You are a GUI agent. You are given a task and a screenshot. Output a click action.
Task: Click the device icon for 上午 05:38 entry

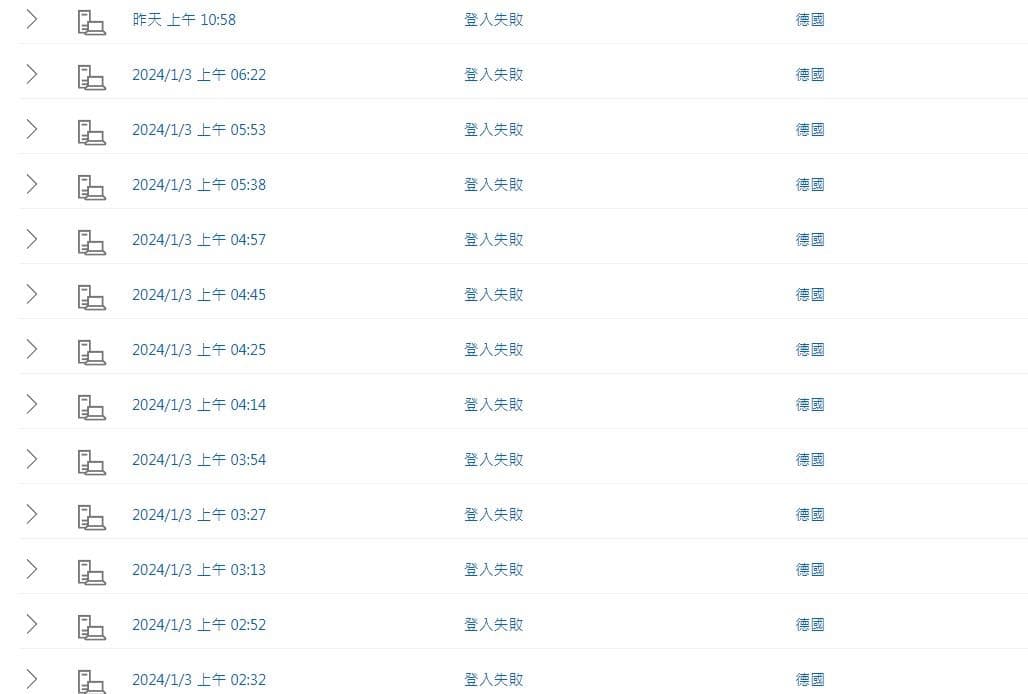coord(91,187)
